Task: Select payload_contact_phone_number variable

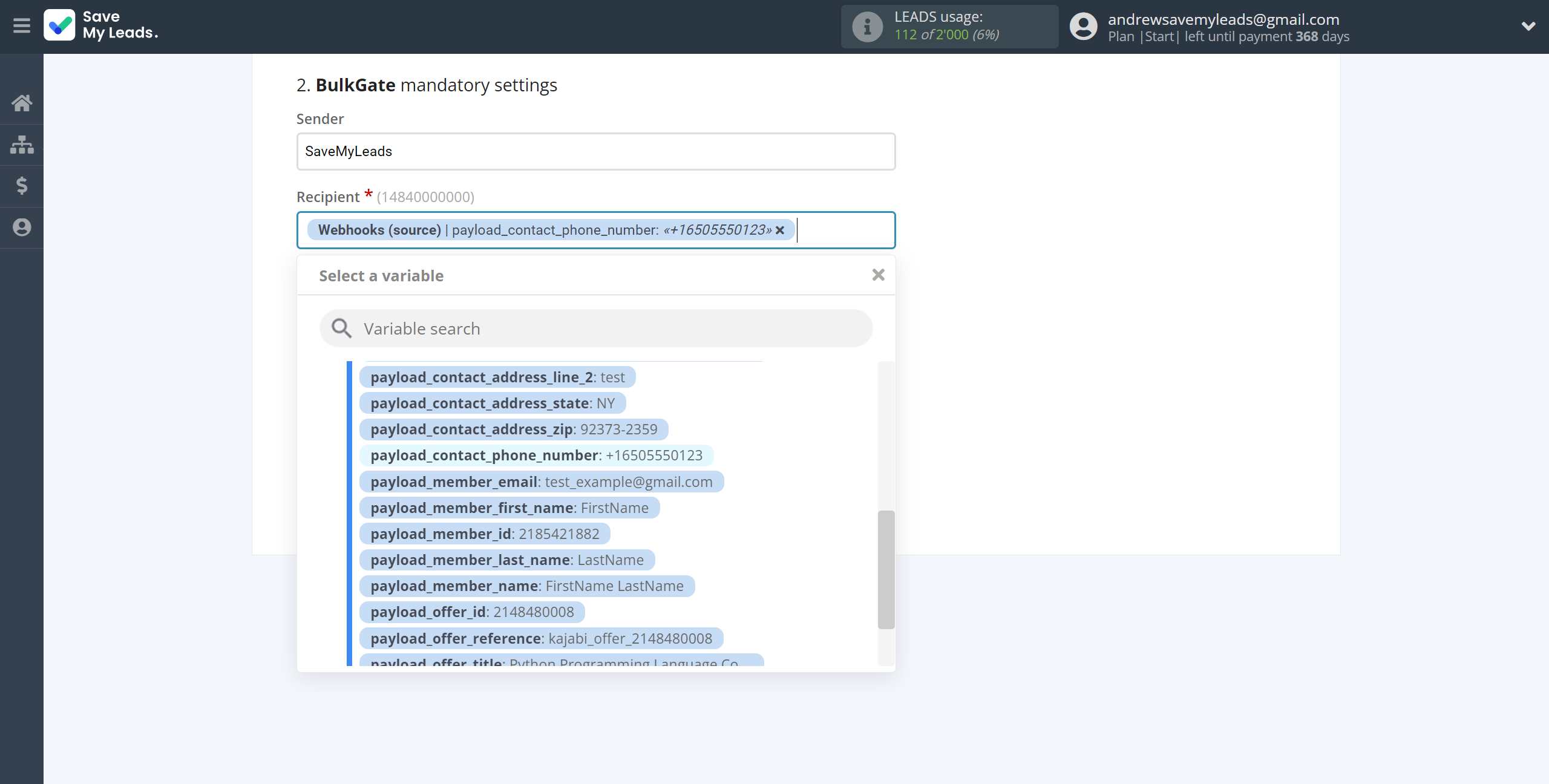Action: pos(536,456)
